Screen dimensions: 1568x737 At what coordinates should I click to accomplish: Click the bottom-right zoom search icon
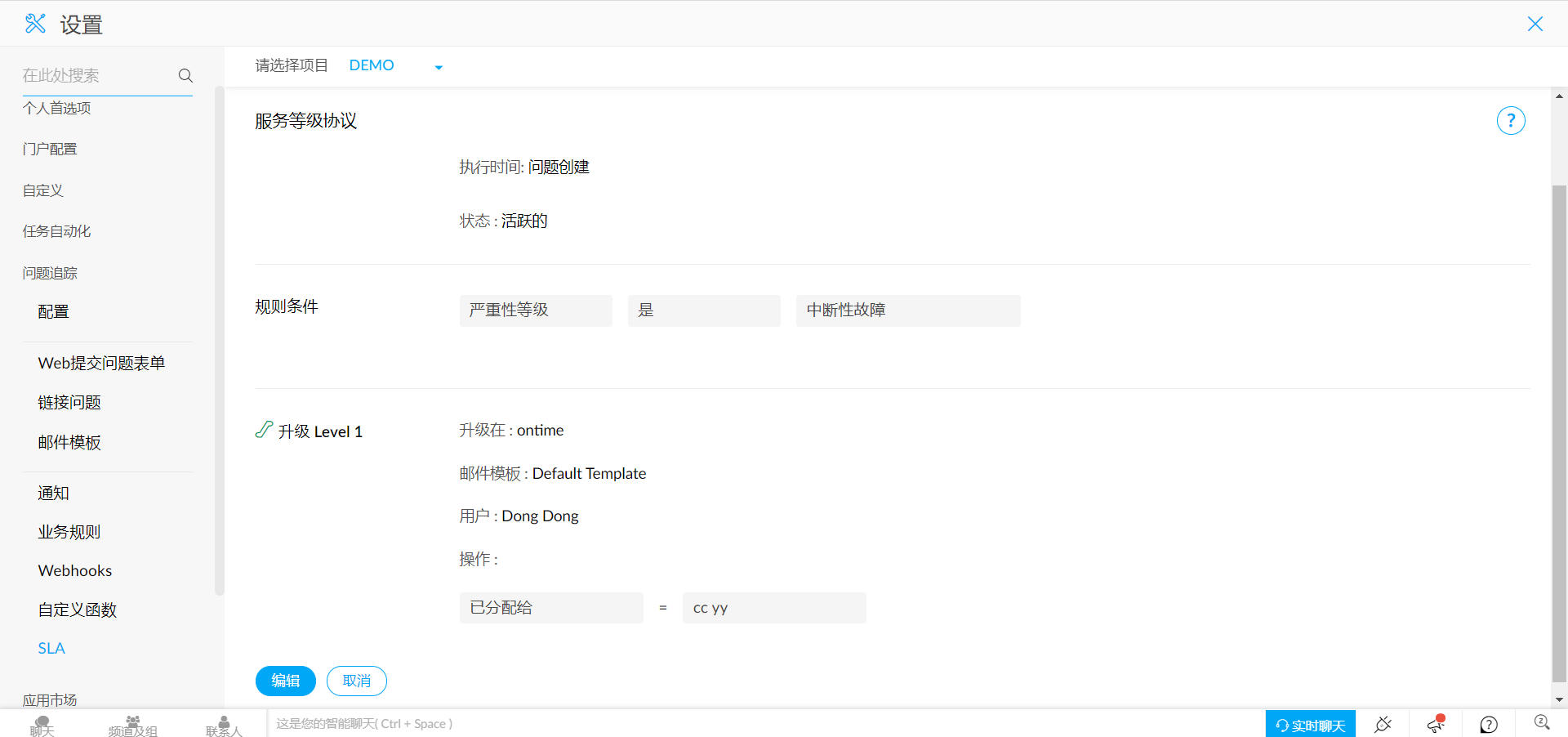1541,722
